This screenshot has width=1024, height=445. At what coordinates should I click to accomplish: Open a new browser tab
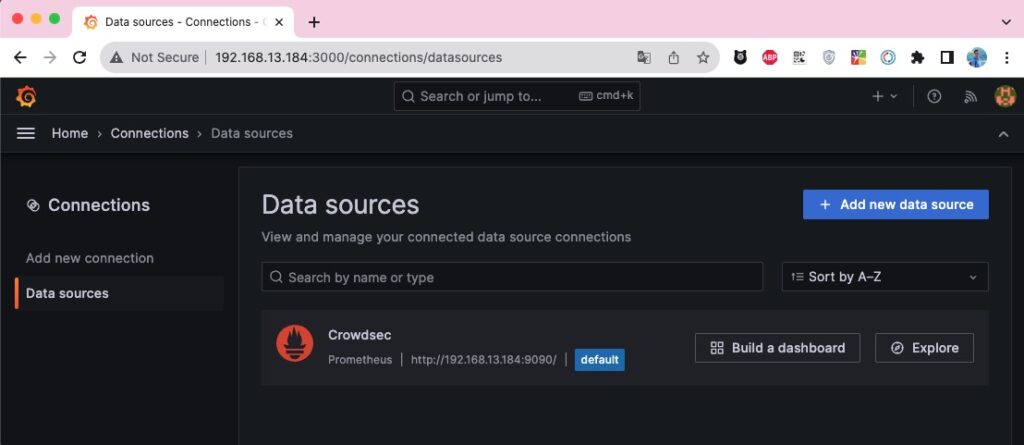tap(314, 22)
